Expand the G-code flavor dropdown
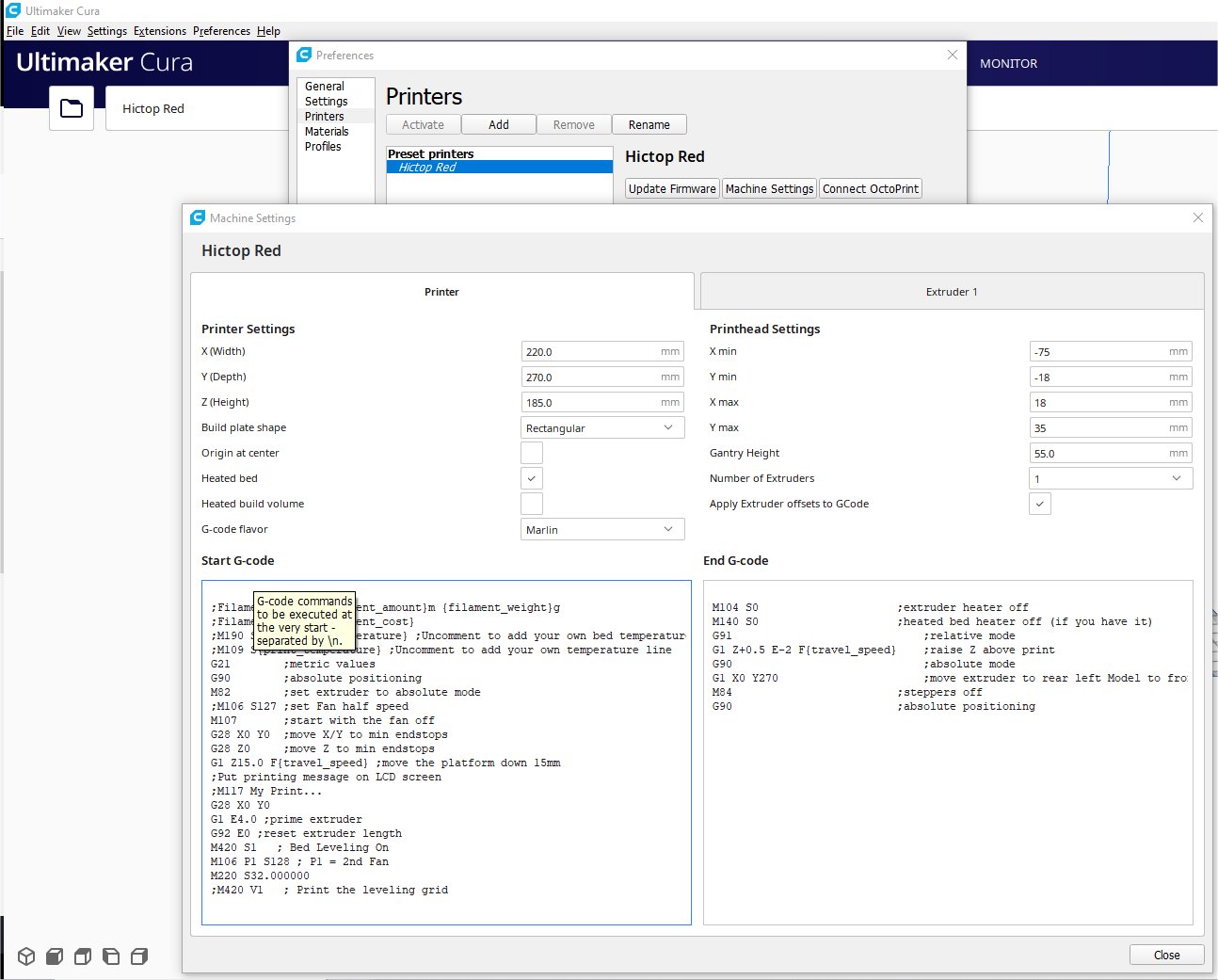This screenshot has width=1218, height=980. pyautogui.click(x=602, y=529)
